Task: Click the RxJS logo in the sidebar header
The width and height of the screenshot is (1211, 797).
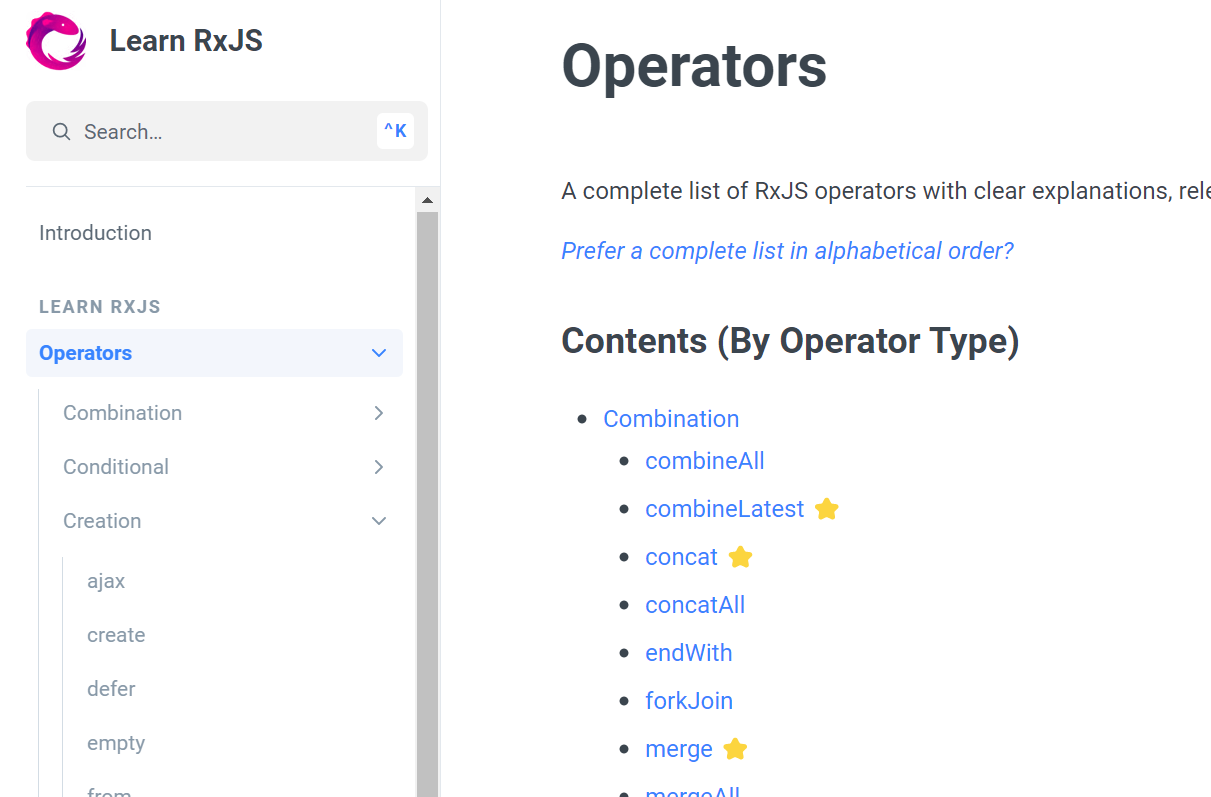Action: (x=55, y=40)
